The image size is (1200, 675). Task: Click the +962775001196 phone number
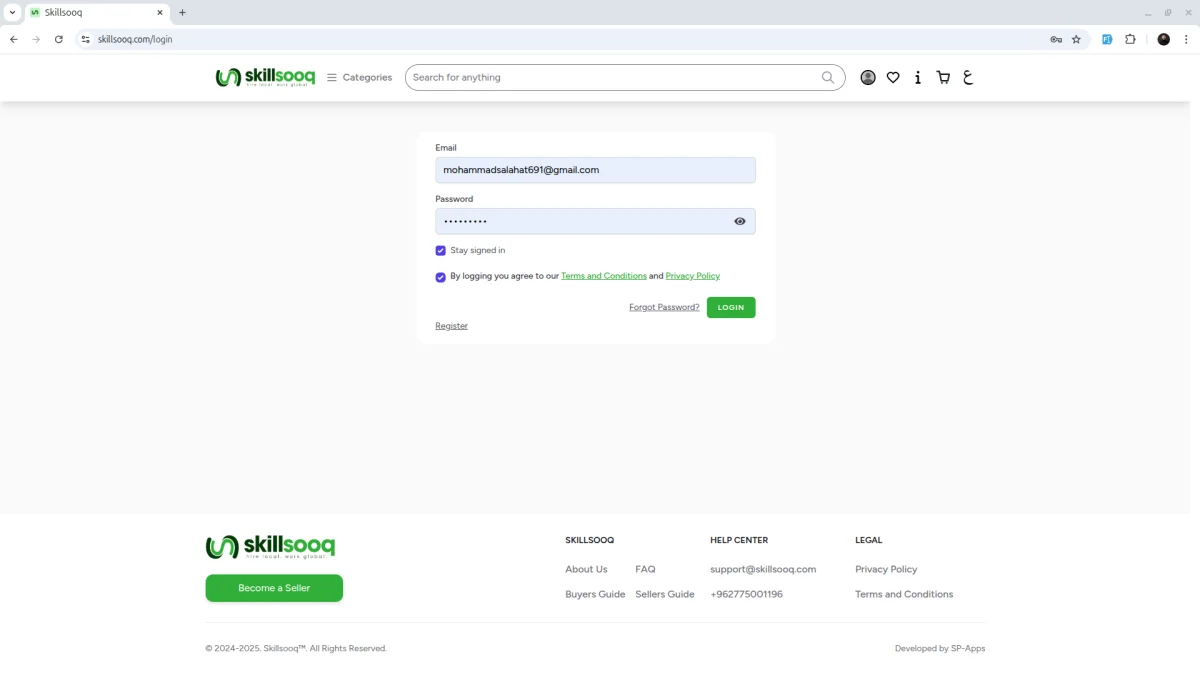click(x=746, y=594)
